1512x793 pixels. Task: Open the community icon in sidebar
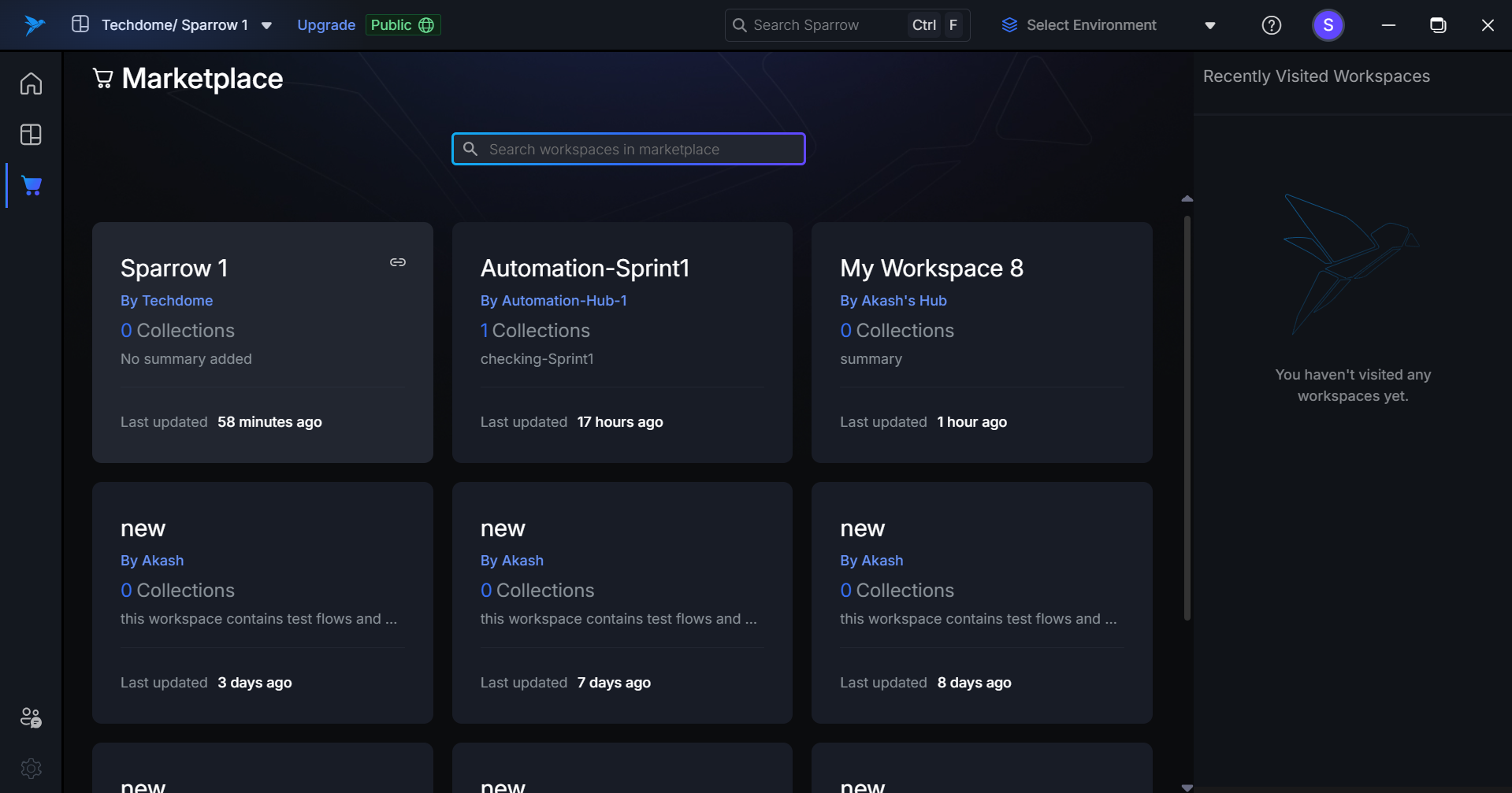(31, 717)
